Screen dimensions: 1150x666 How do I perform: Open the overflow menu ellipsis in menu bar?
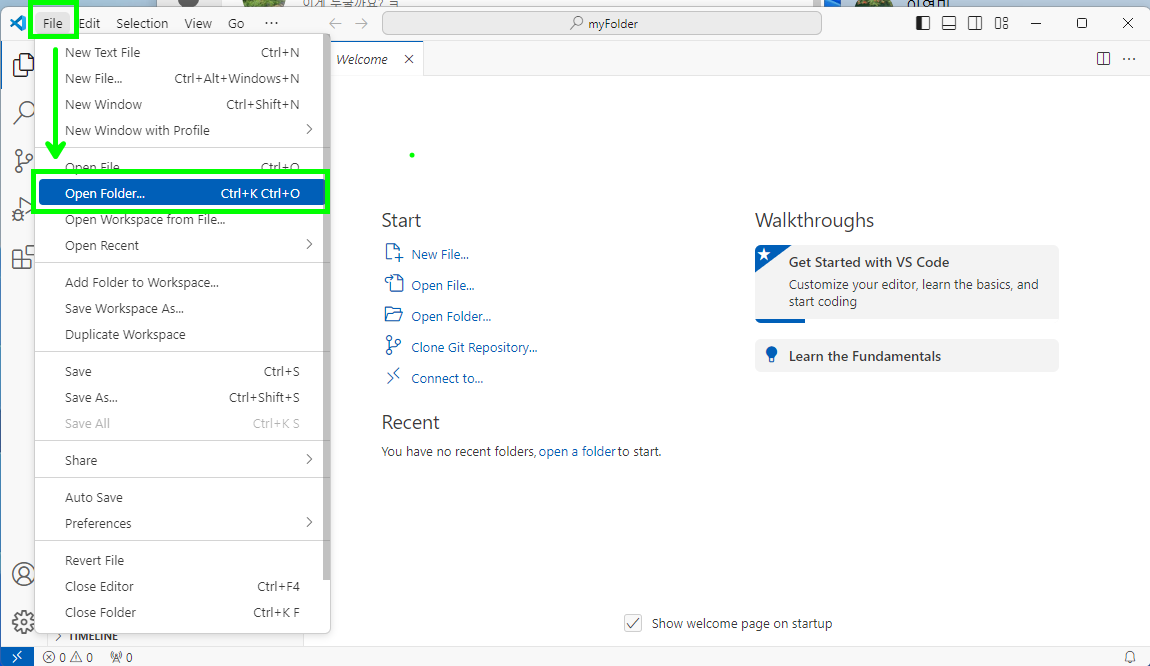click(x=271, y=23)
